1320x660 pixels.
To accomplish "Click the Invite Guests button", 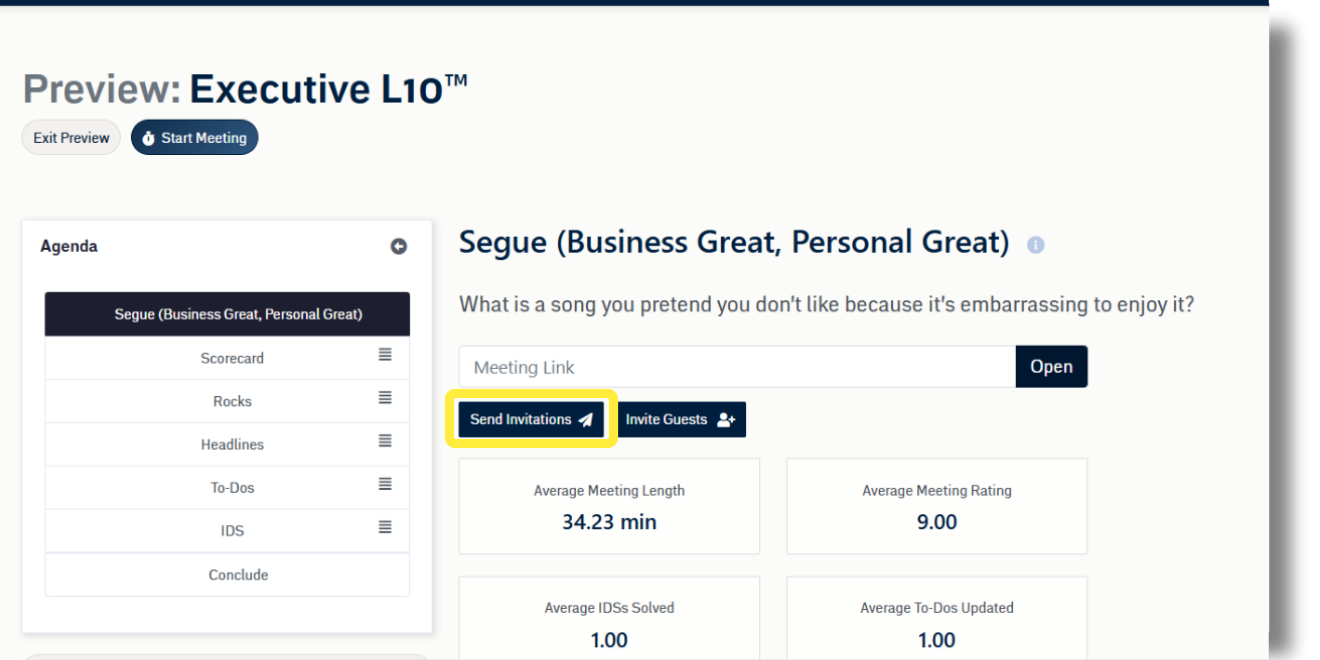I will tap(680, 420).
